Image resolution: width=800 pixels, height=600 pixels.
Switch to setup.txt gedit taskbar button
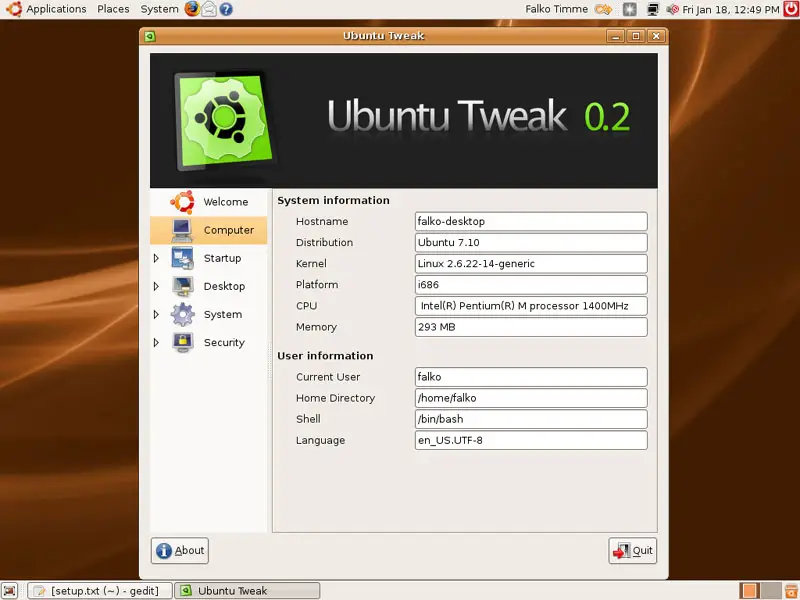100,591
